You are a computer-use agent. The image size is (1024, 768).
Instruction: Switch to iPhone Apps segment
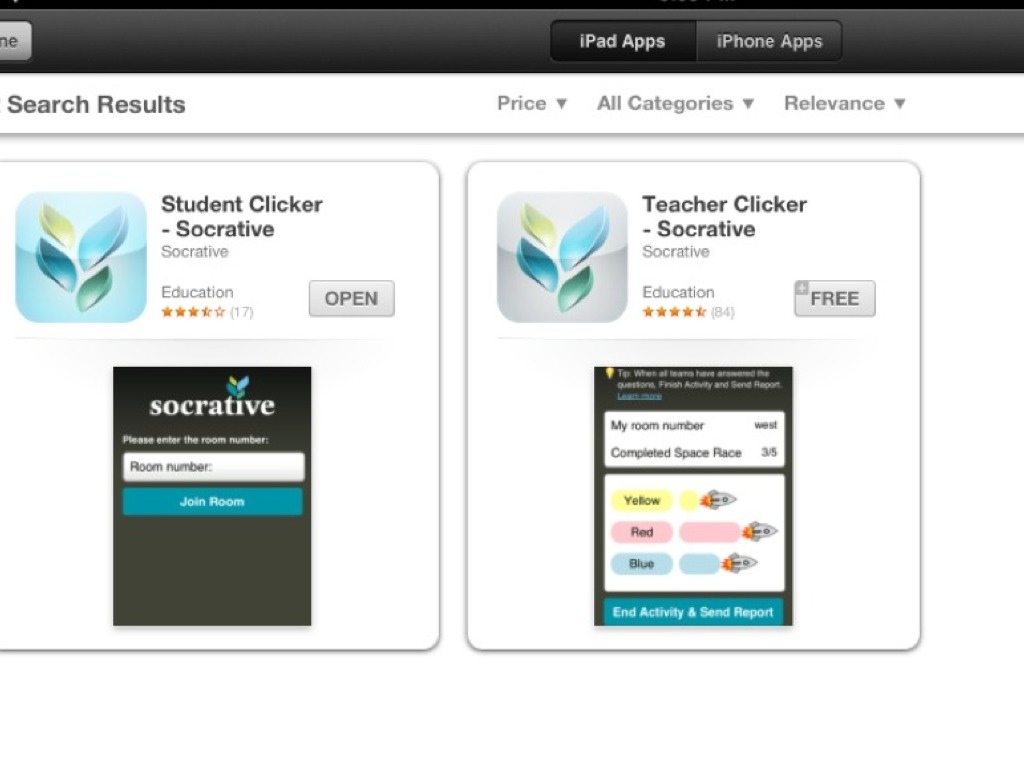(x=769, y=41)
